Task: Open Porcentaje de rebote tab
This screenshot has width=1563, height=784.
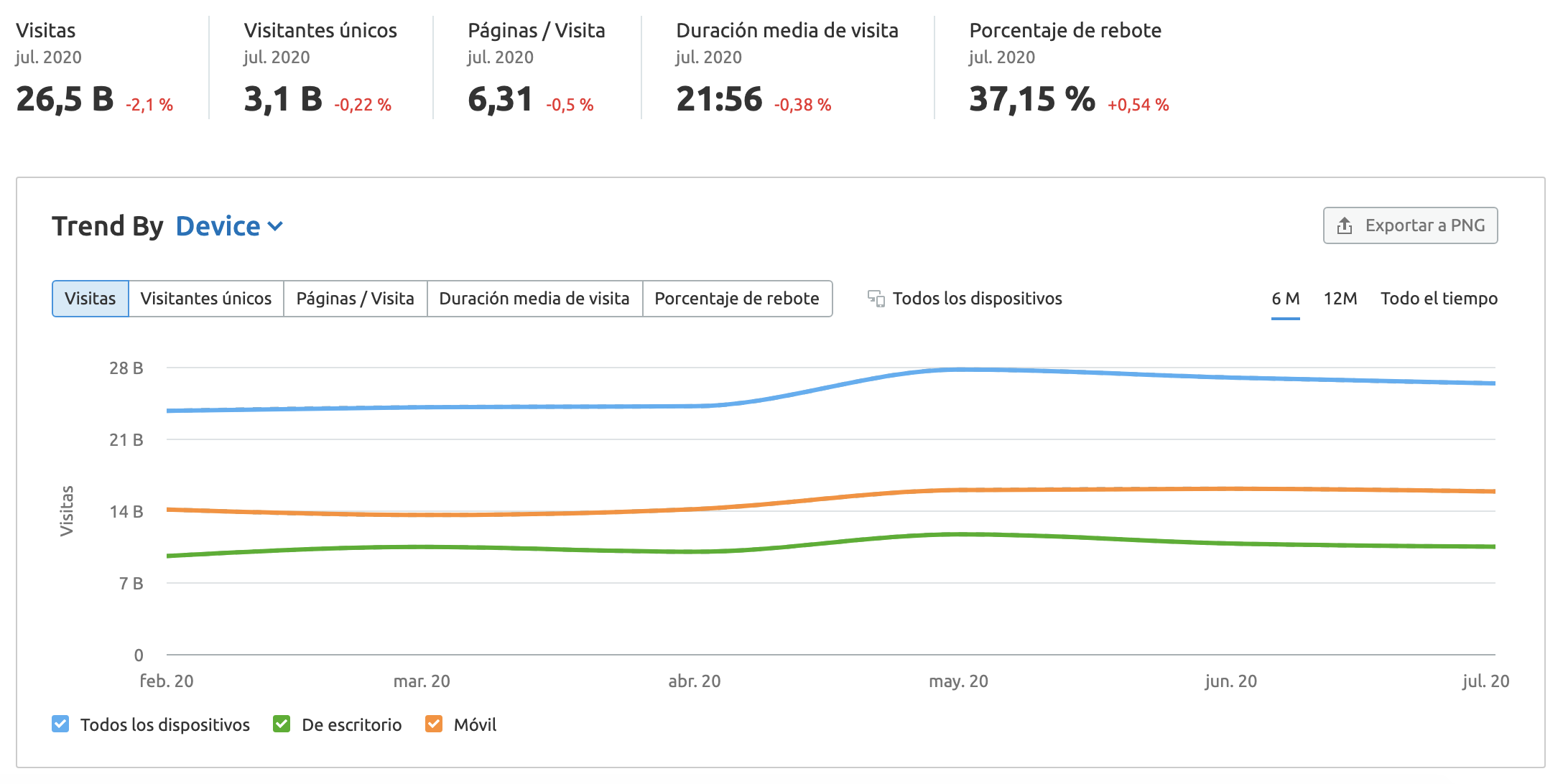Action: click(737, 299)
